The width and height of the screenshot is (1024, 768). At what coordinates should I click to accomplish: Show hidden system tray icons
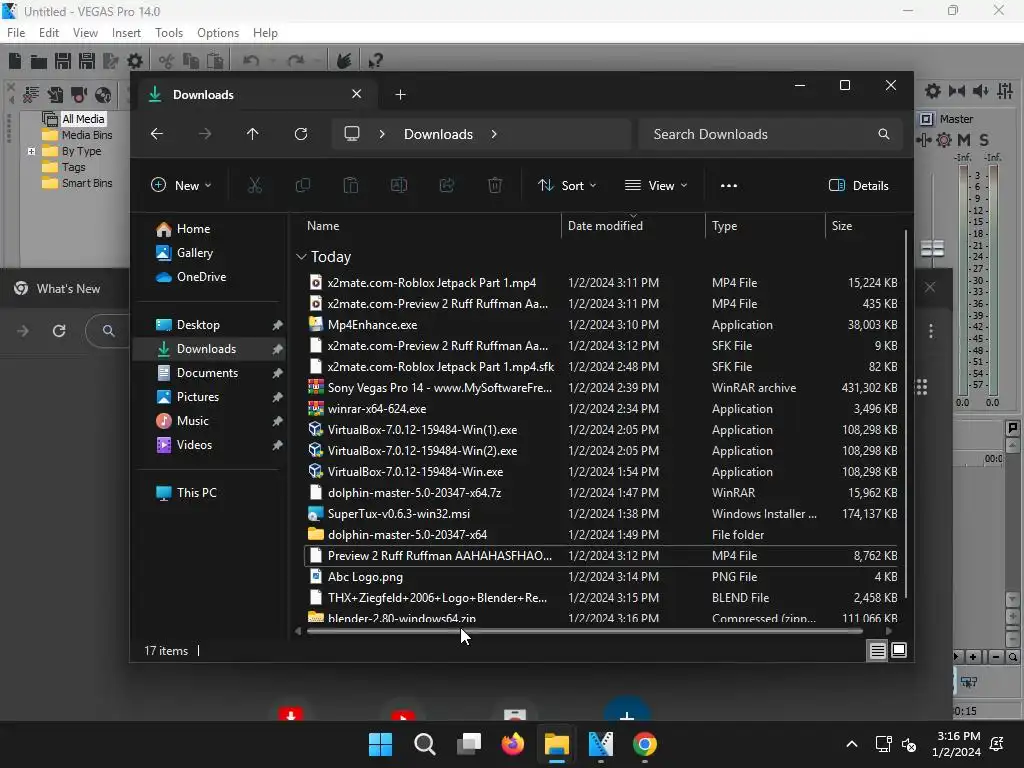(x=852, y=744)
